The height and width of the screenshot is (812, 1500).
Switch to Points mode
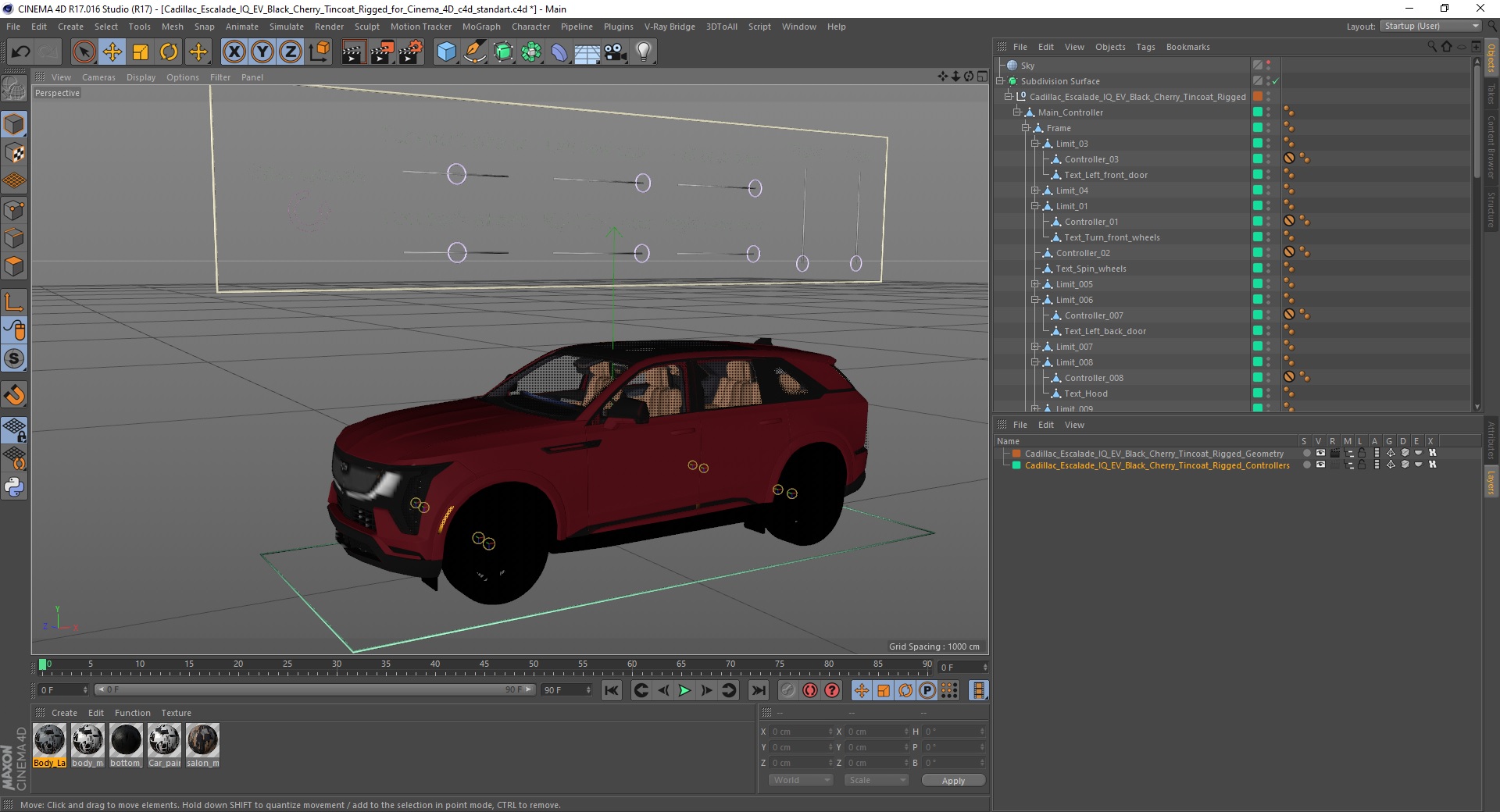tap(15, 209)
